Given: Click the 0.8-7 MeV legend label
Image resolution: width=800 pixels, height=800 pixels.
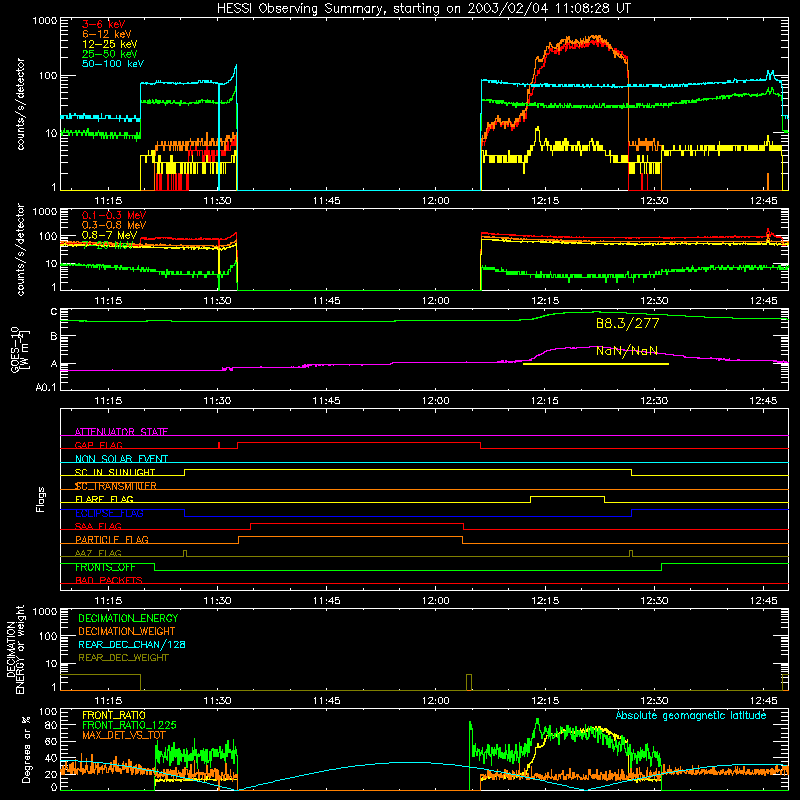Looking at the screenshot, I should (109, 235).
